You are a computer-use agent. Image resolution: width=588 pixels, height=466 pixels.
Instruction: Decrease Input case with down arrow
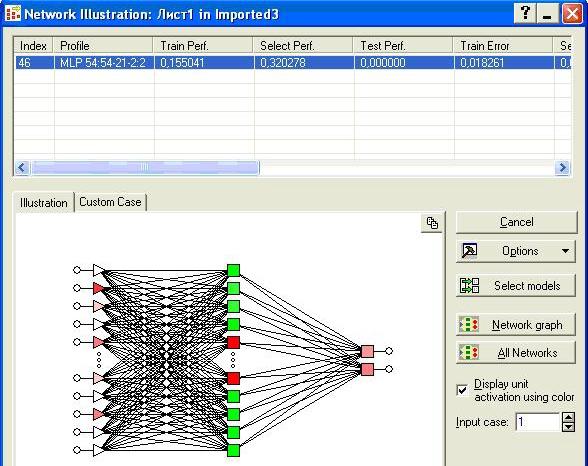click(x=568, y=427)
